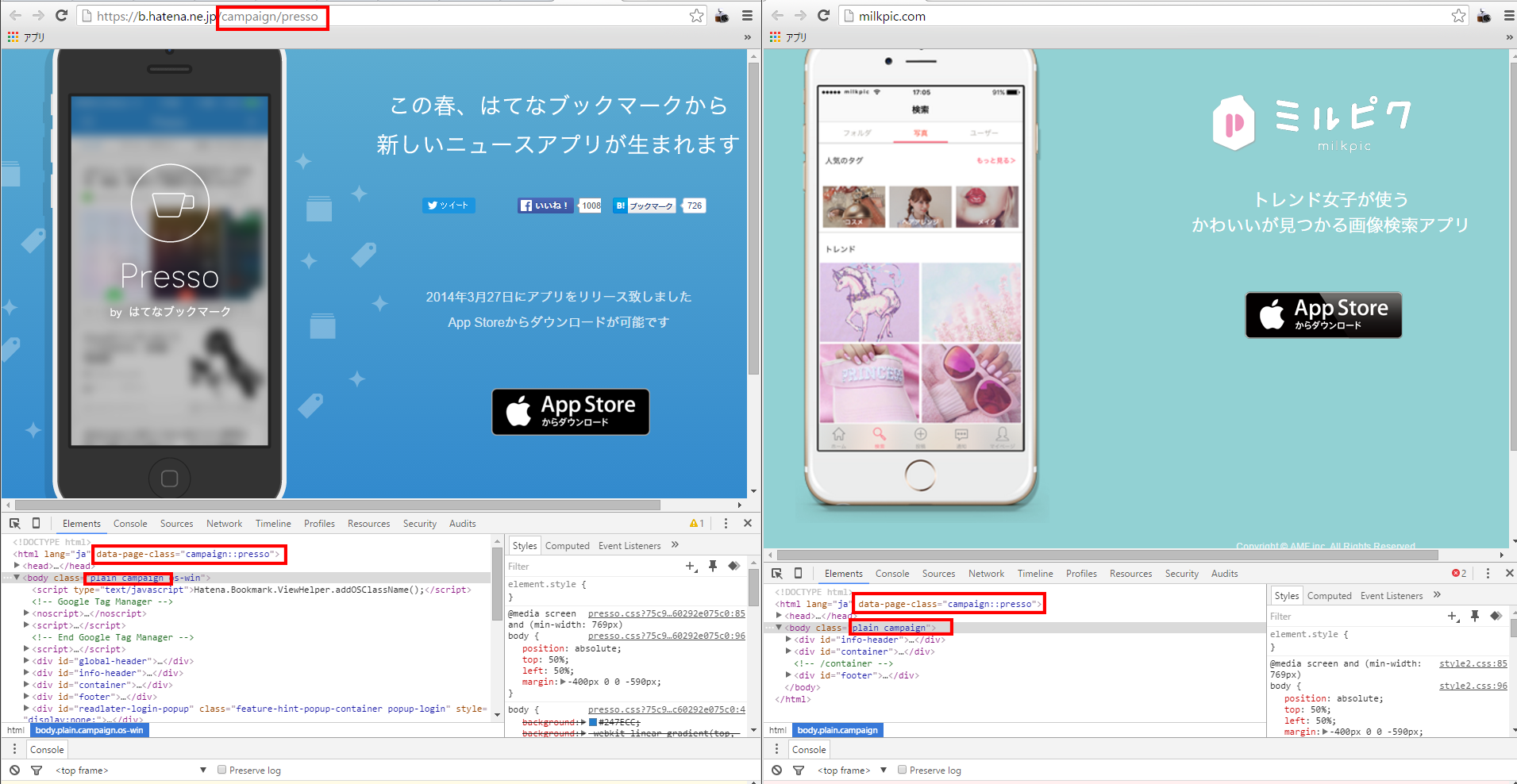Image resolution: width=1517 pixels, height=784 pixels.
Task: Toggle element state pin in left Styles pane
Action: click(x=713, y=567)
